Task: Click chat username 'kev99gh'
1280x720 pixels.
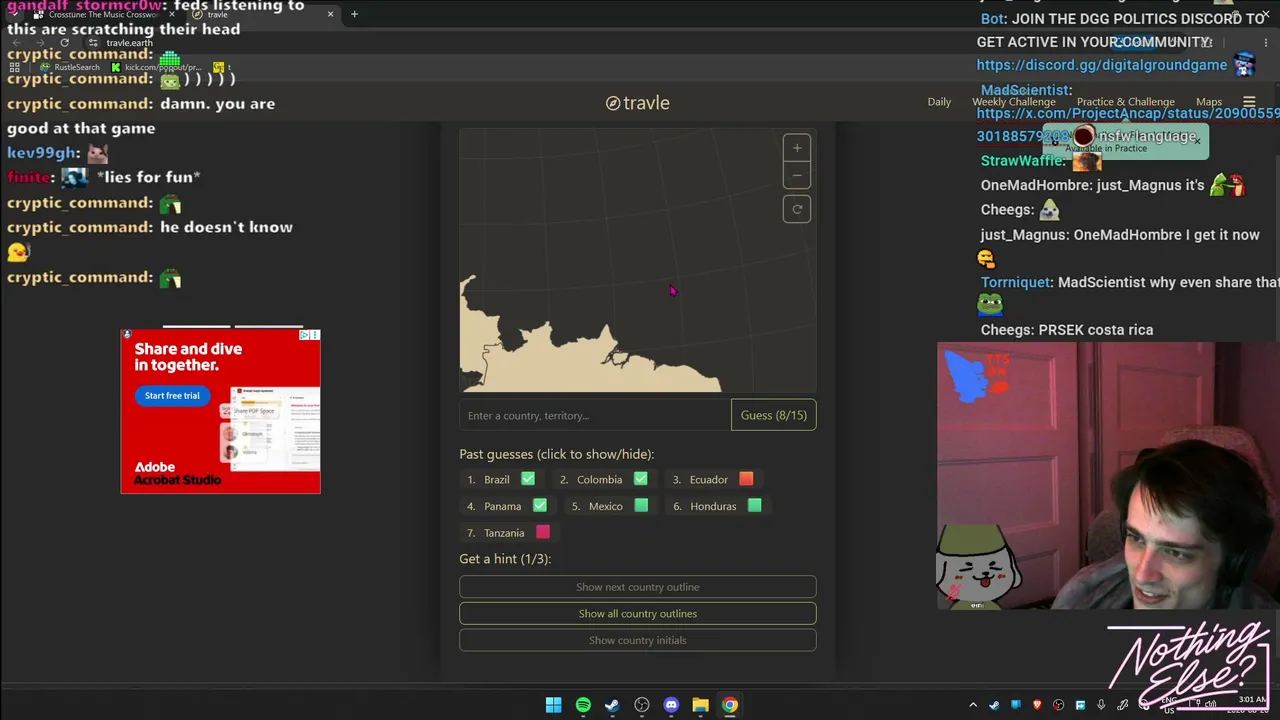Action: (43, 153)
